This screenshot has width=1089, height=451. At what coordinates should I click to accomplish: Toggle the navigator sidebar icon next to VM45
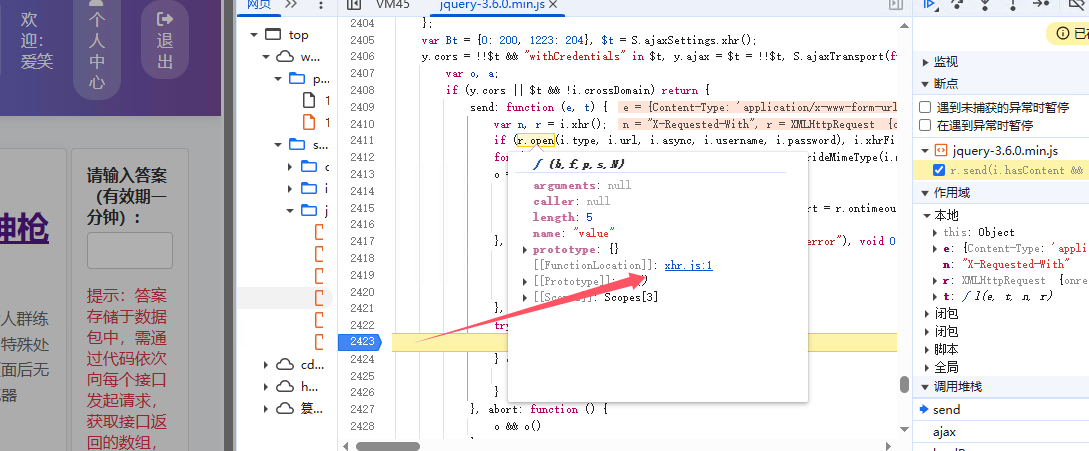click(354, 5)
